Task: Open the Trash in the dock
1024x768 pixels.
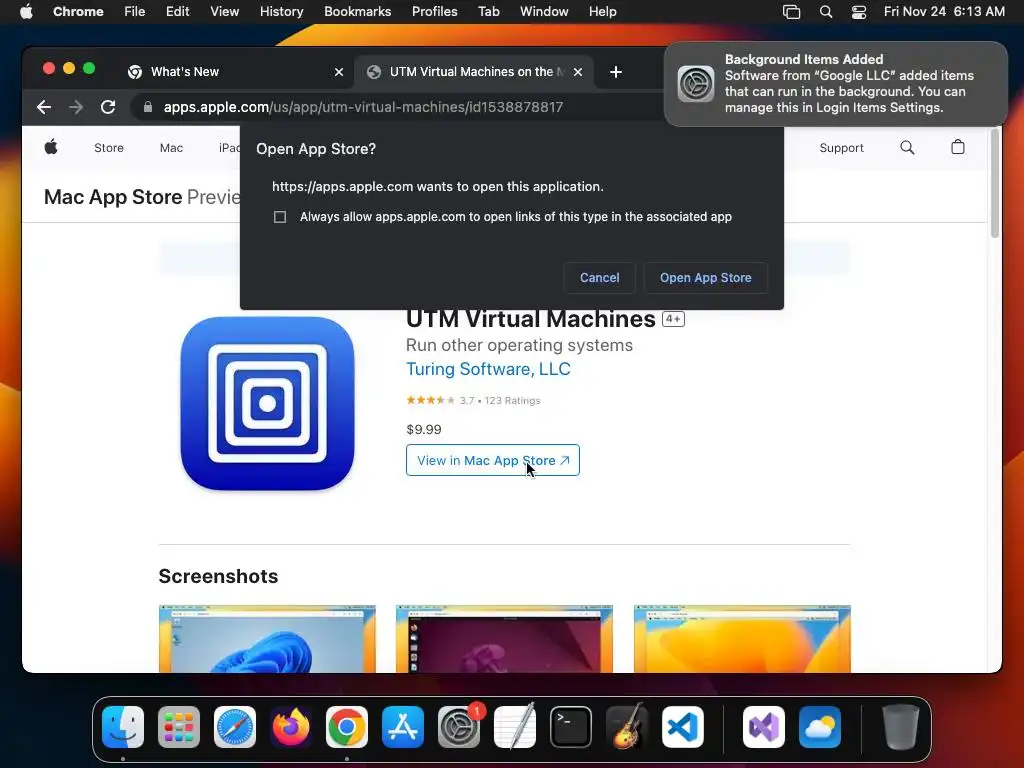Action: point(901,727)
